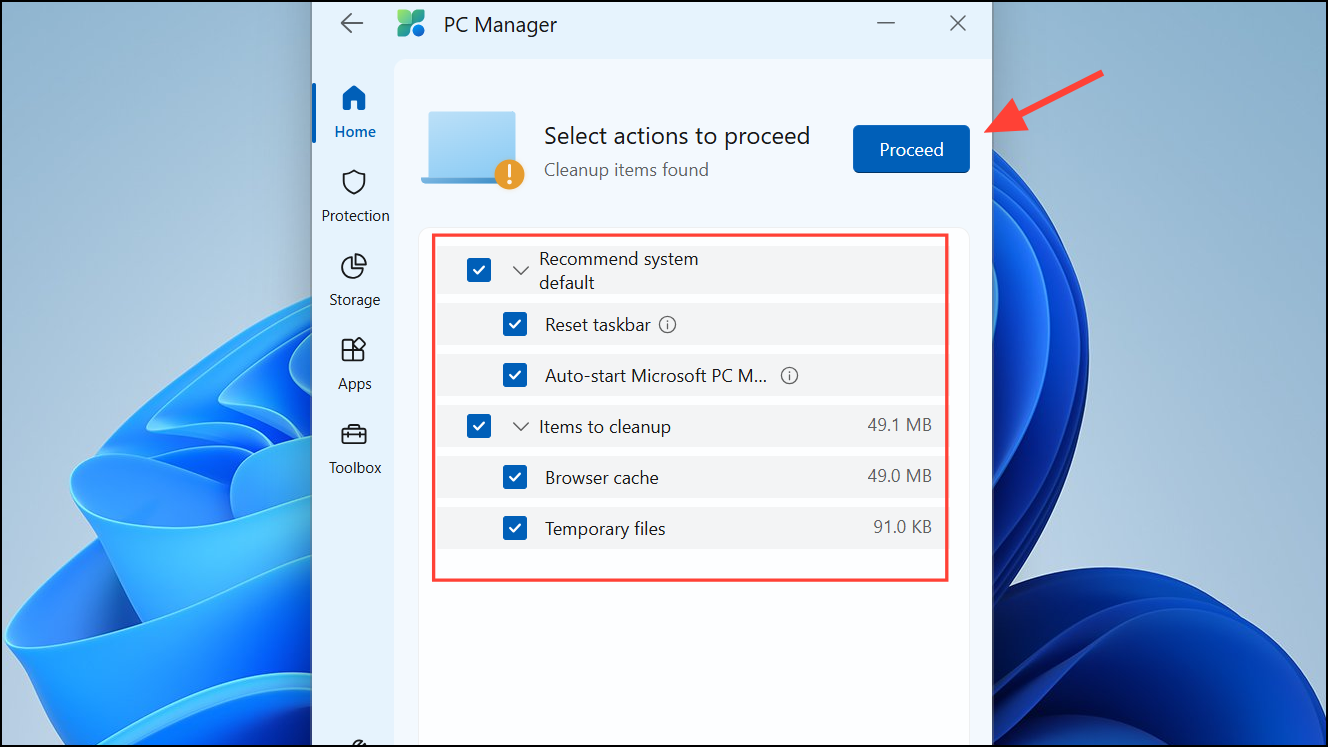Uncheck the Browser cache checkbox
This screenshot has width=1328, height=747.
[515, 477]
